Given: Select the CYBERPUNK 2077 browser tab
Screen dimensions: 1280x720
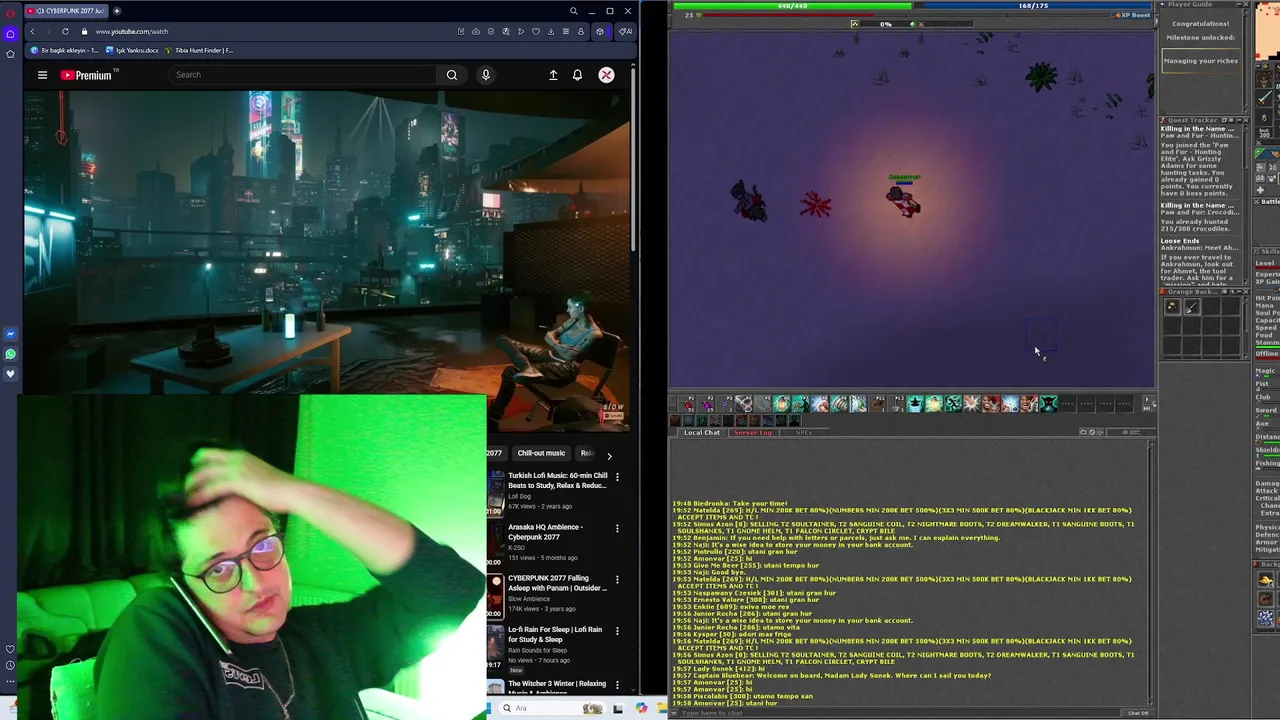Looking at the screenshot, I should click(66, 11).
